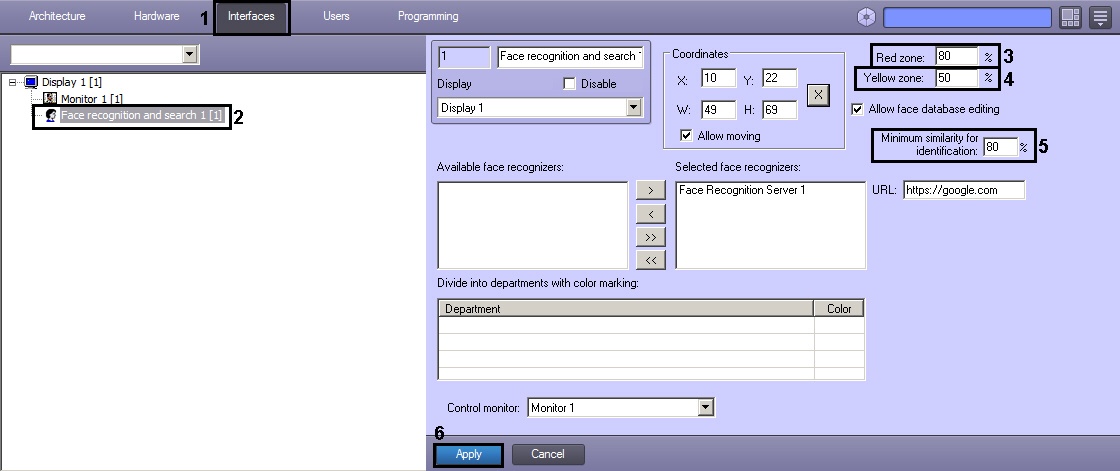Select Face Recognition Server 1 in list
The height and width of the screenshot is (471, 1120).
click(x=742, y=190)
